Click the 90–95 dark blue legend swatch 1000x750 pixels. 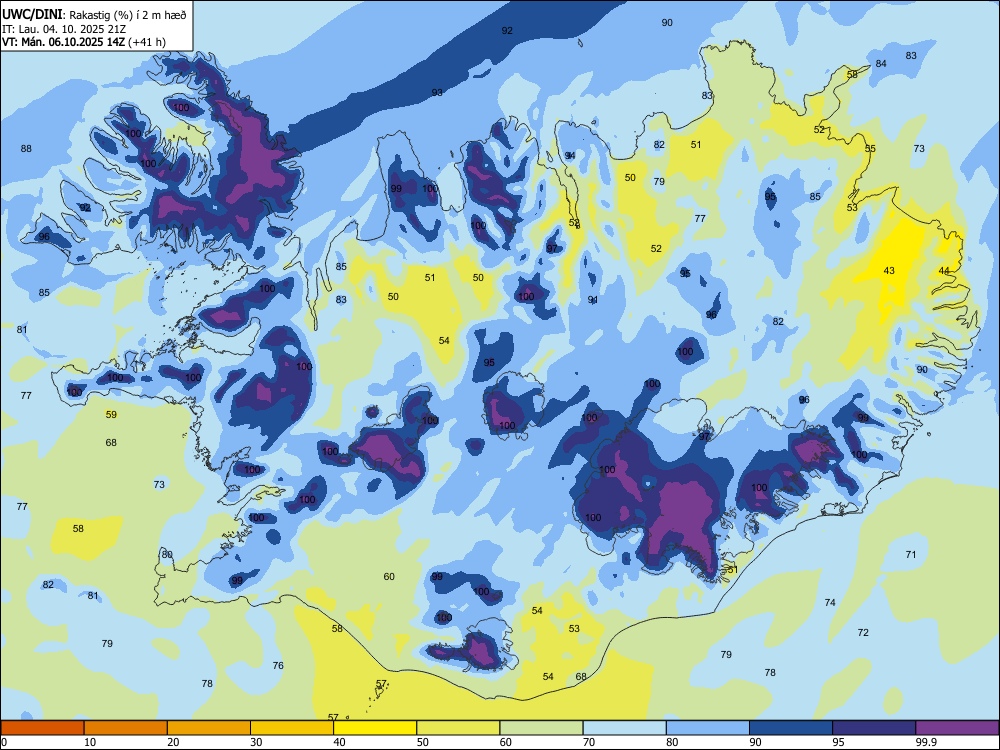(791, 728)
